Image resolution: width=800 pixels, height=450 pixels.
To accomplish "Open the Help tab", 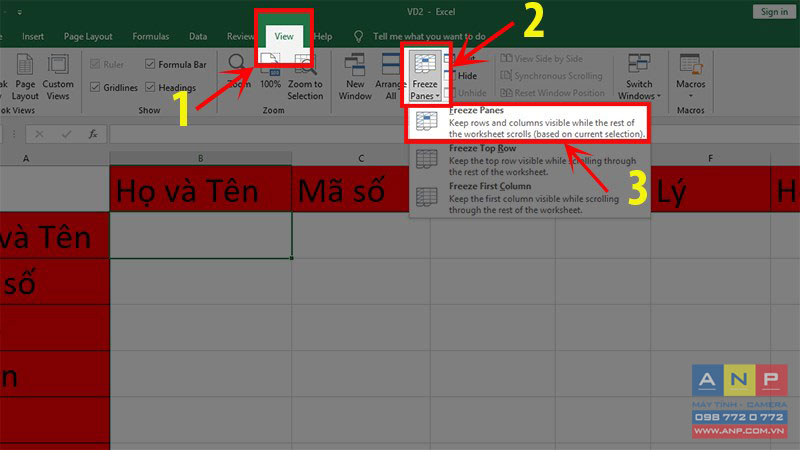I will click(323, 36).
